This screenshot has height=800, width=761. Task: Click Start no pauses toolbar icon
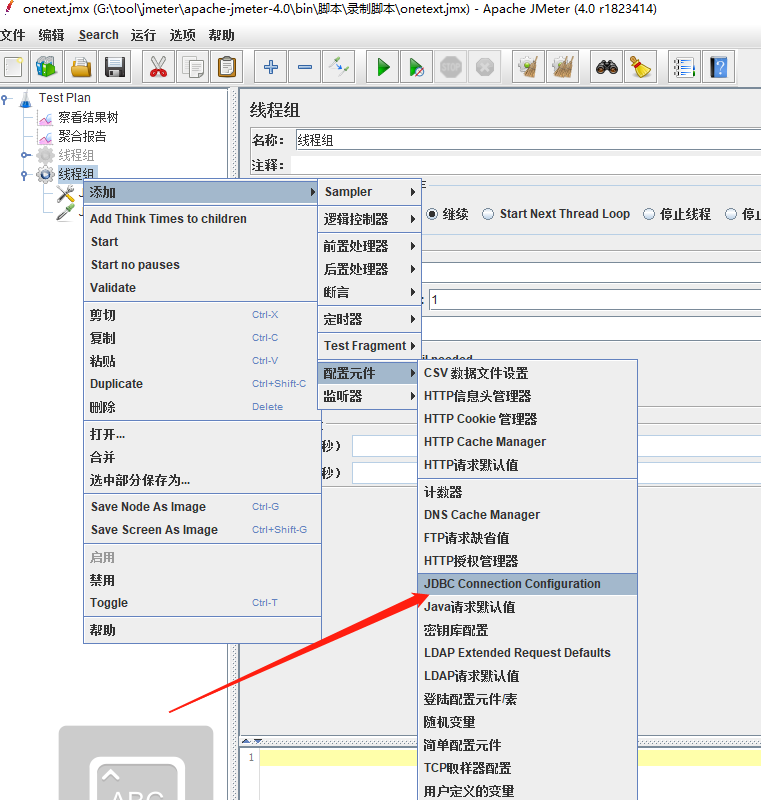click(417, 67)
